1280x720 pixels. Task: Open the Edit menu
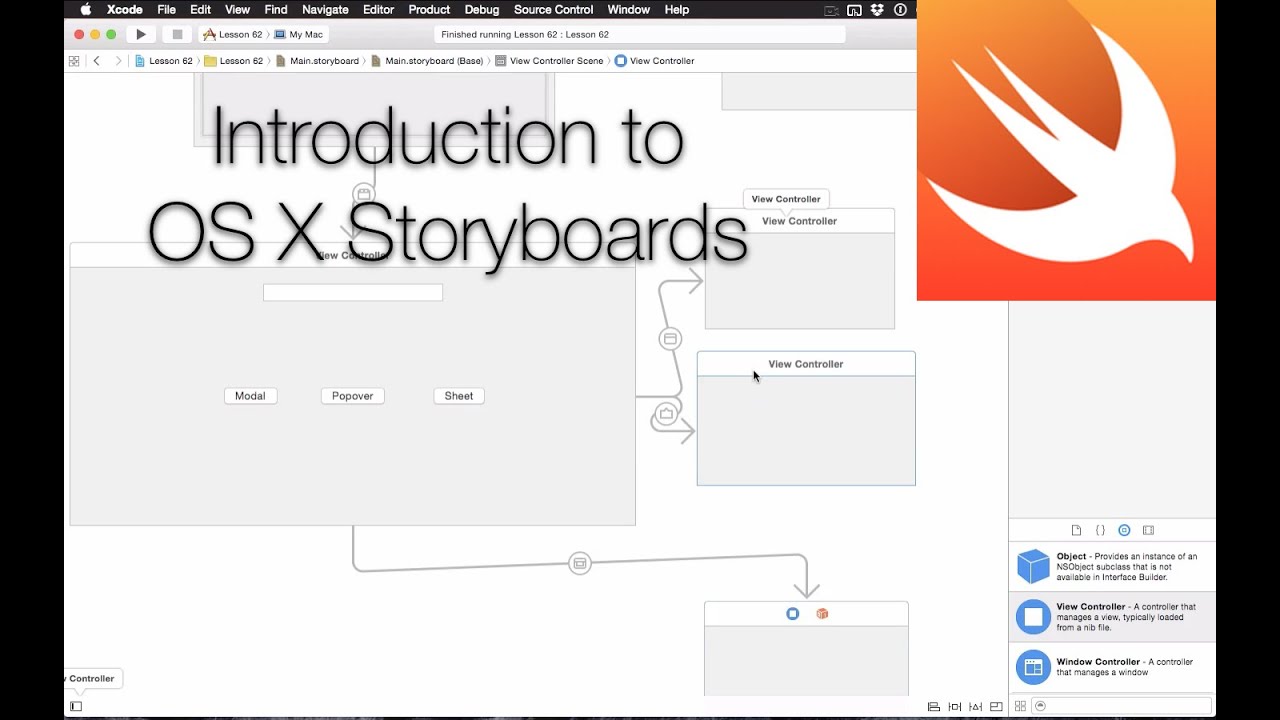[200, 9]
